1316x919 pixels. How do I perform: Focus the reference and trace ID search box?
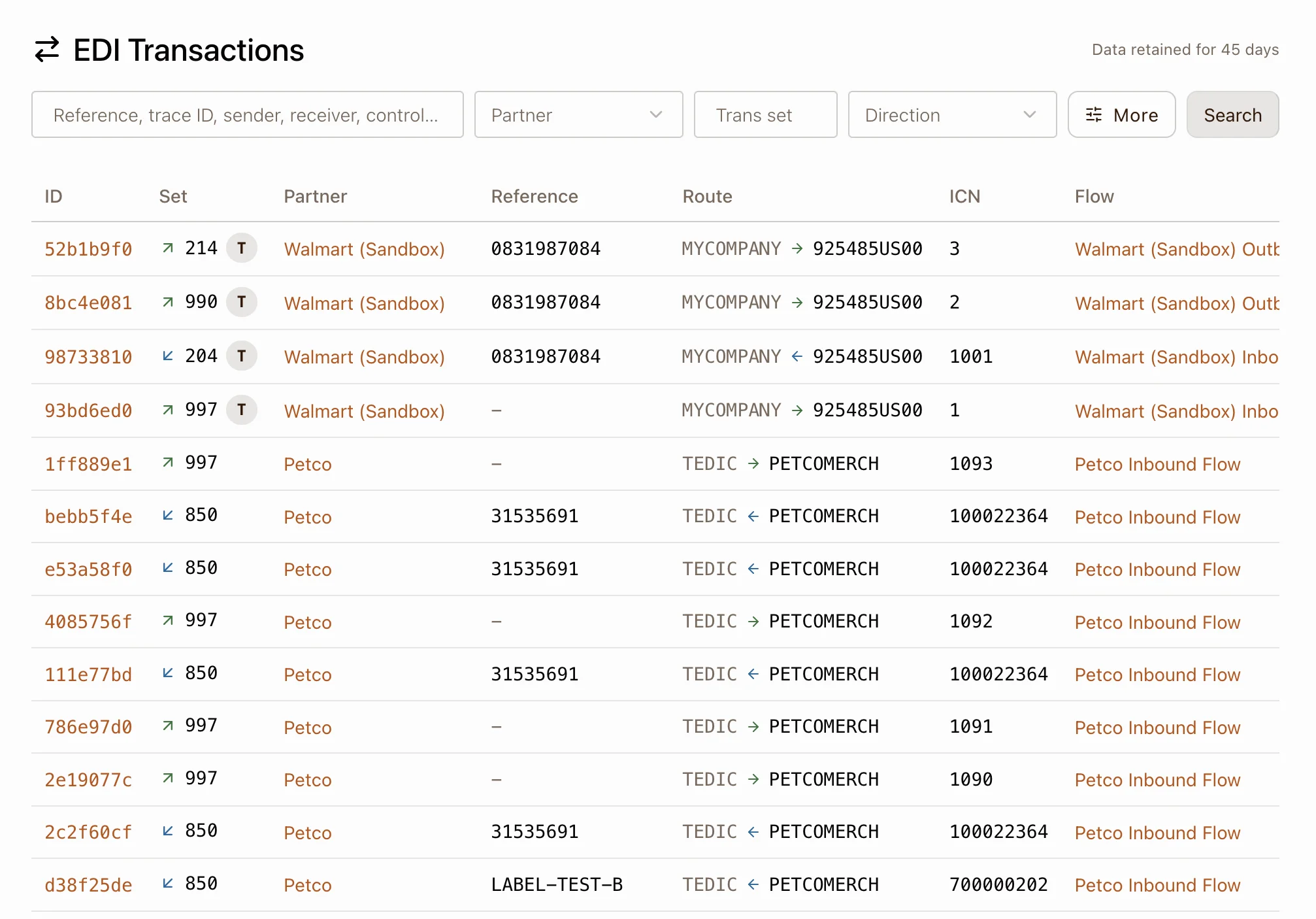[x=248, y=115]
